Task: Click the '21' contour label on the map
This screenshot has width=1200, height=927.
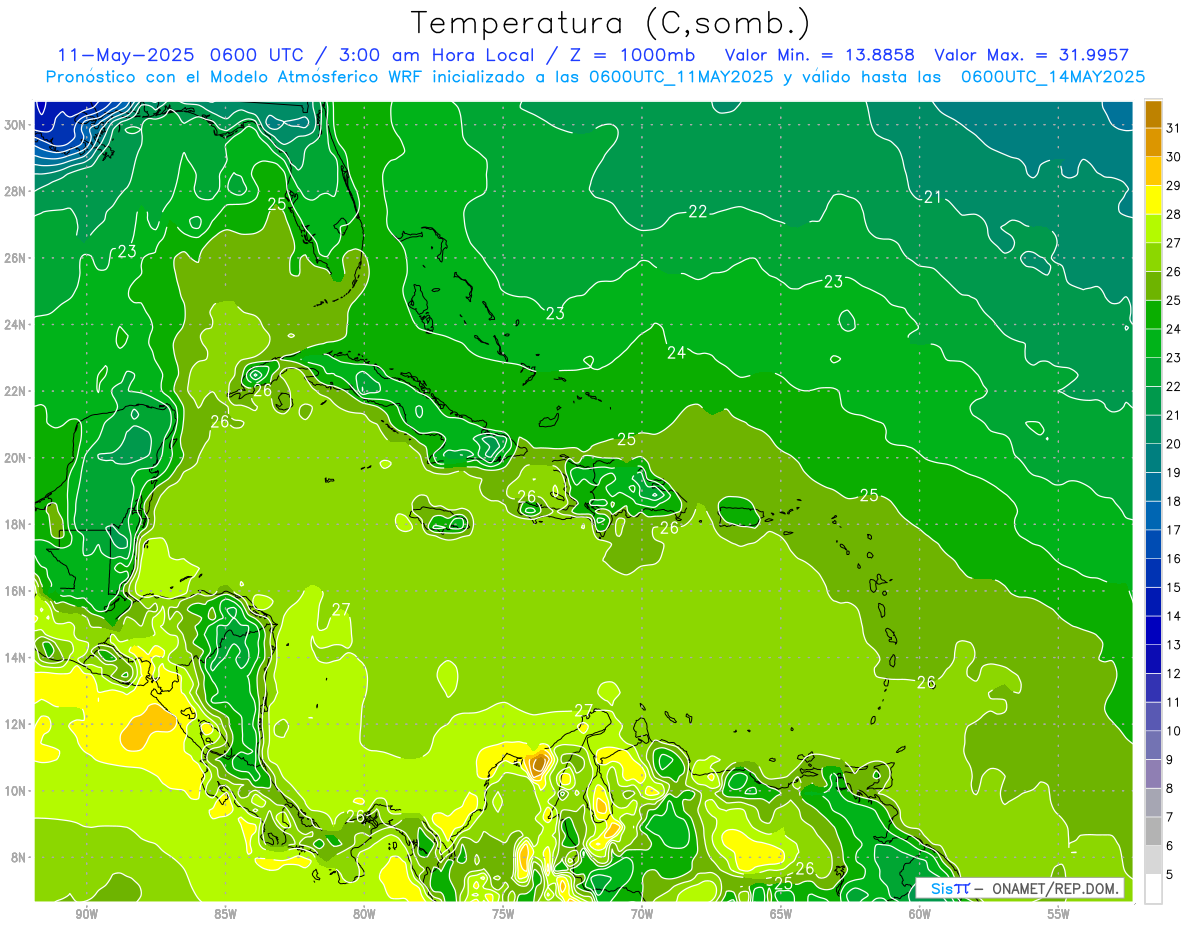Action: pyautogui.click(x=932, y=197)
